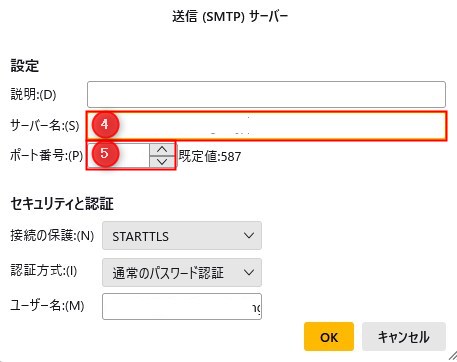Focus the 説明 description text field
The width and height of the screenshot is (457, 362).
click(x=266, y=94)
